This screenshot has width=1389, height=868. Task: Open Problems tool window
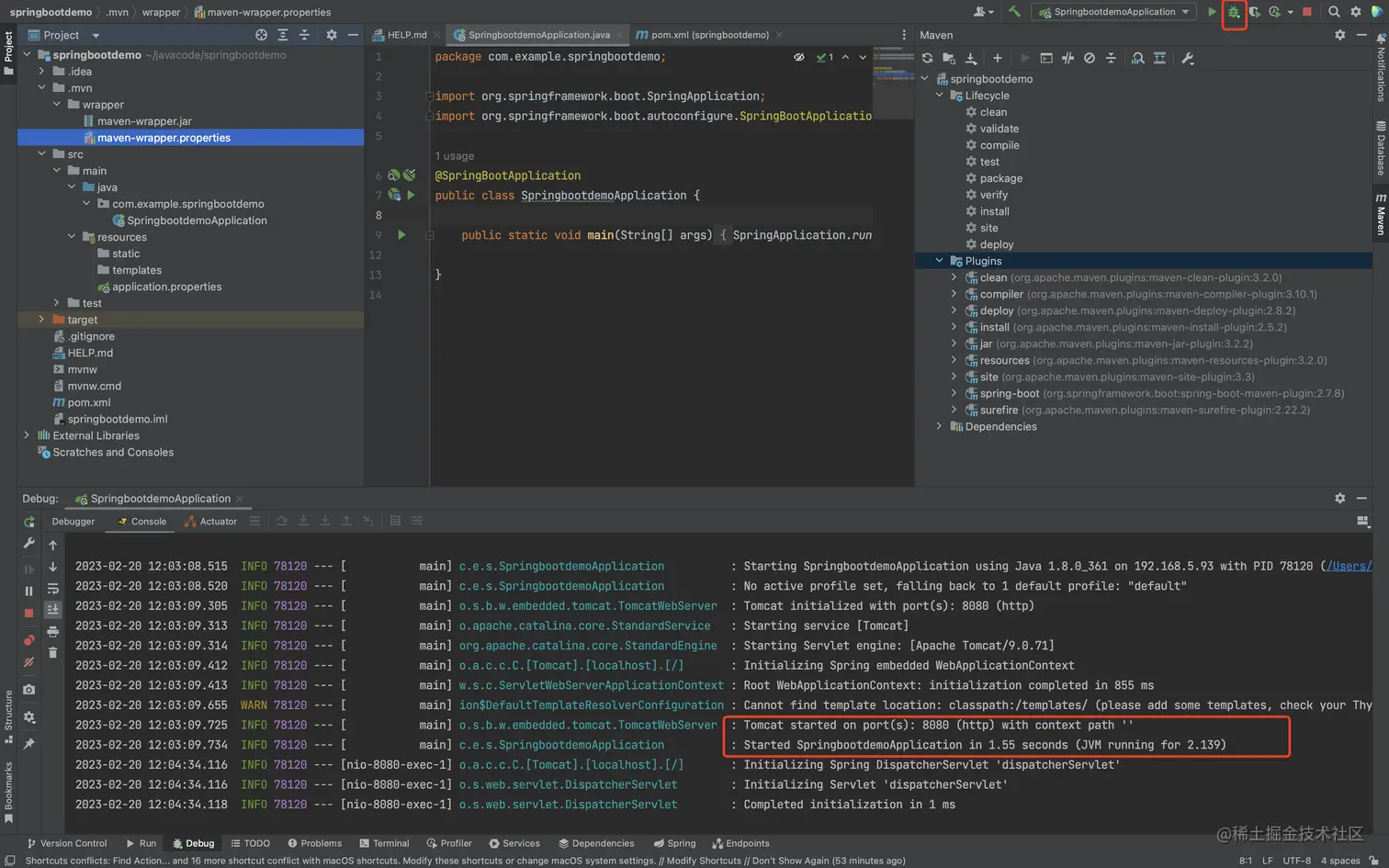click(x=314, y=843)
